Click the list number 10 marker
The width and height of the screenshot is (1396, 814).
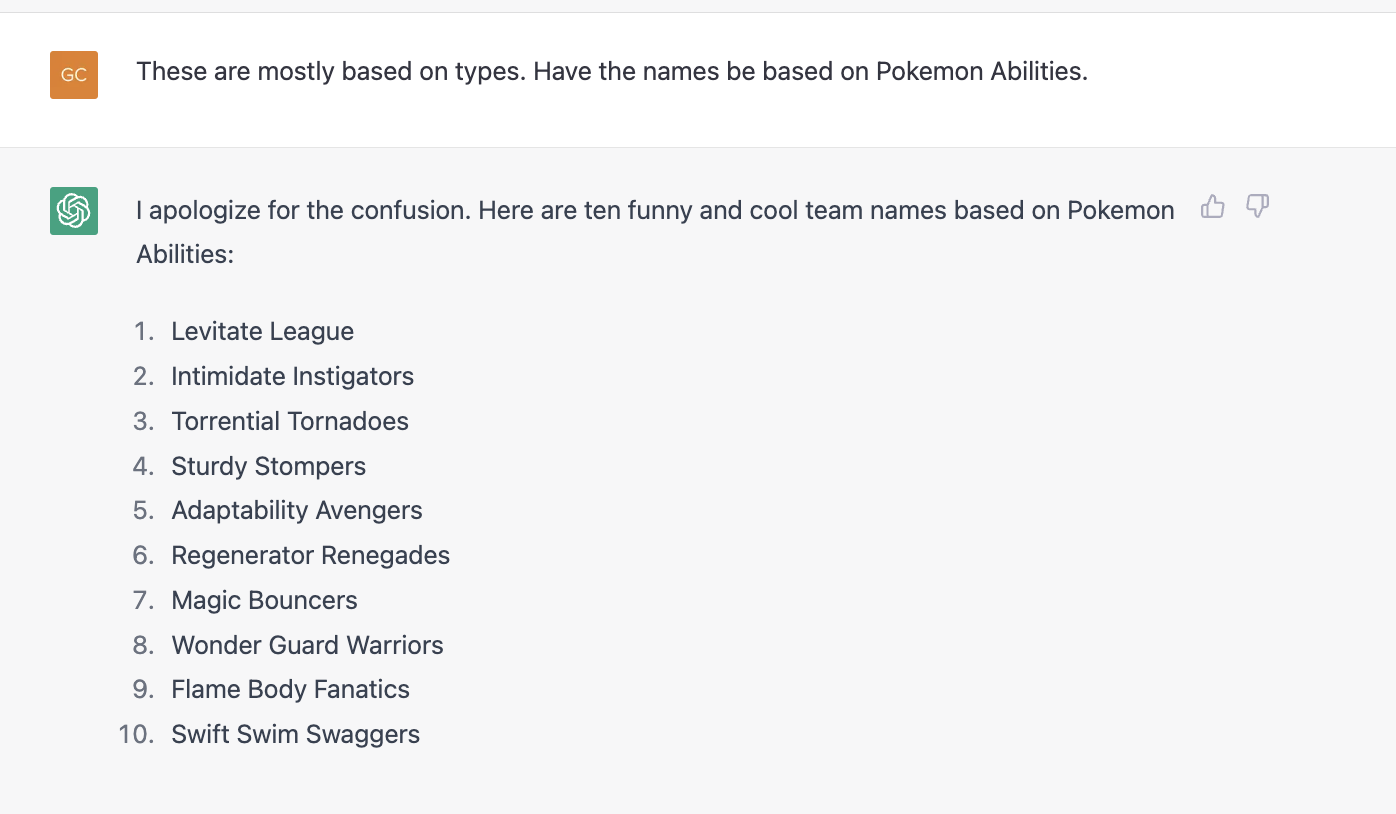tap(136, 734)
